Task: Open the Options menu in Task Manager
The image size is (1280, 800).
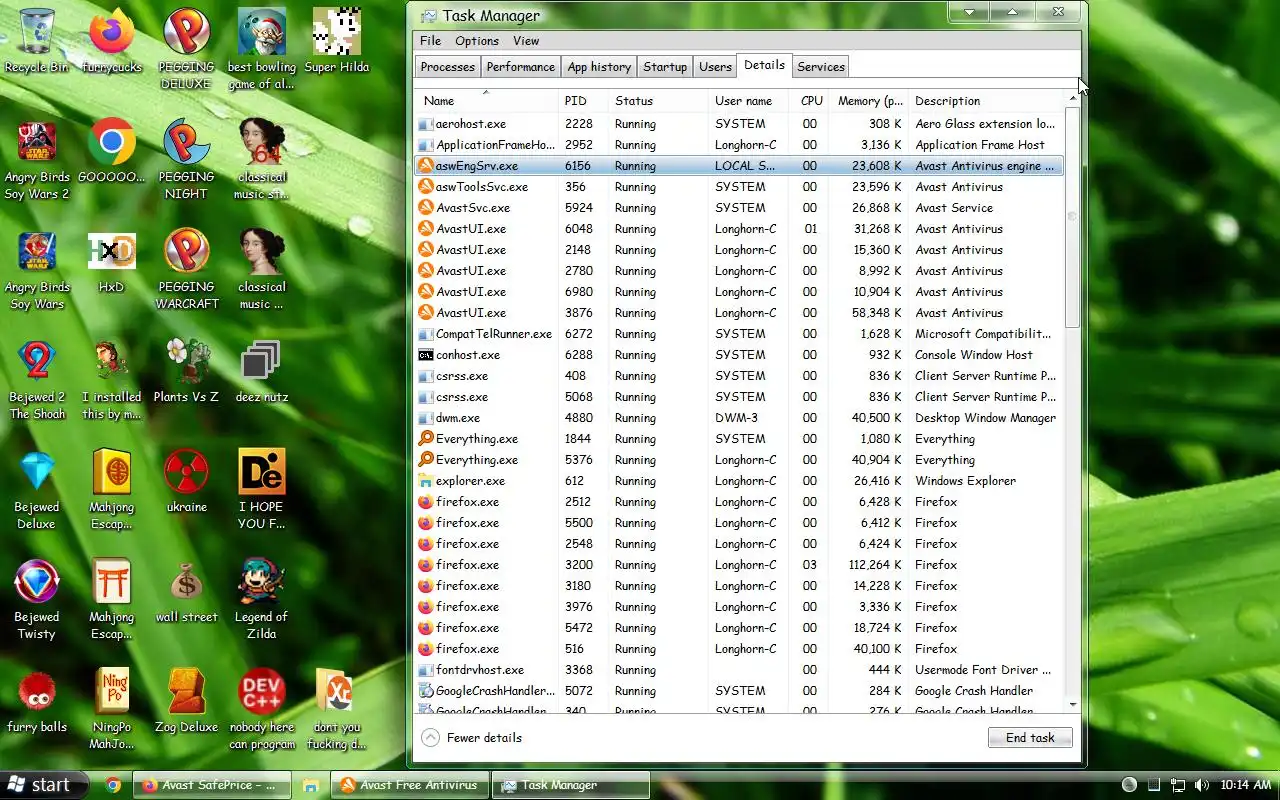Action: pos(477,41)
